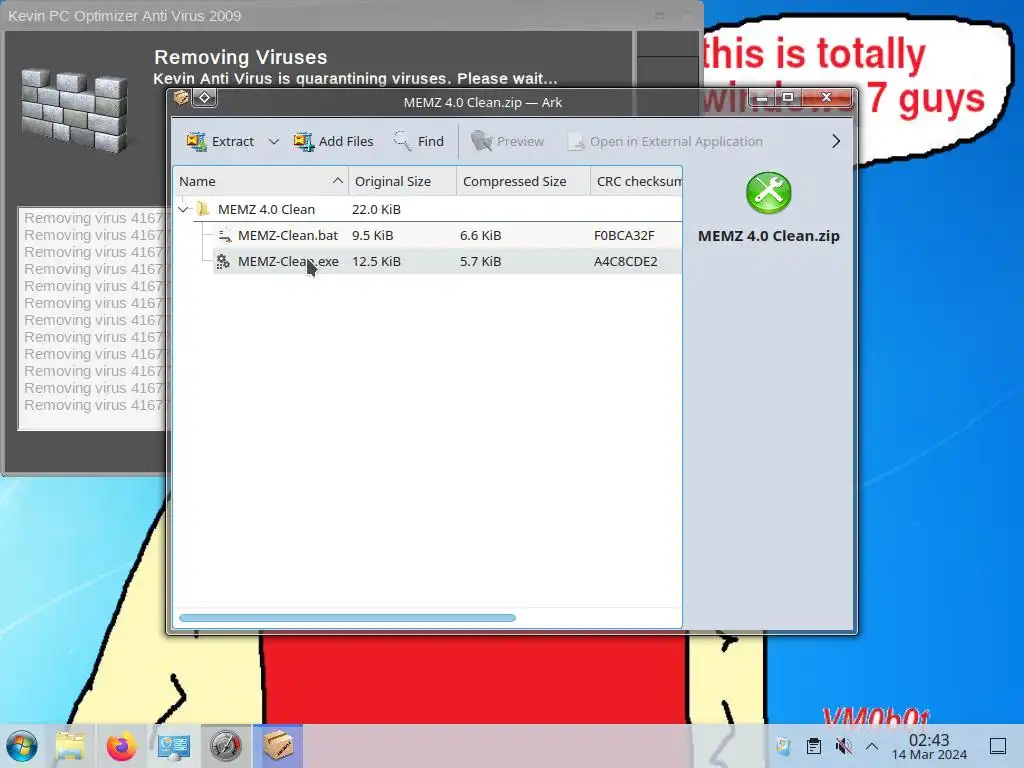
Task: Click the muted volume tray icon
Action: (844, 746)
